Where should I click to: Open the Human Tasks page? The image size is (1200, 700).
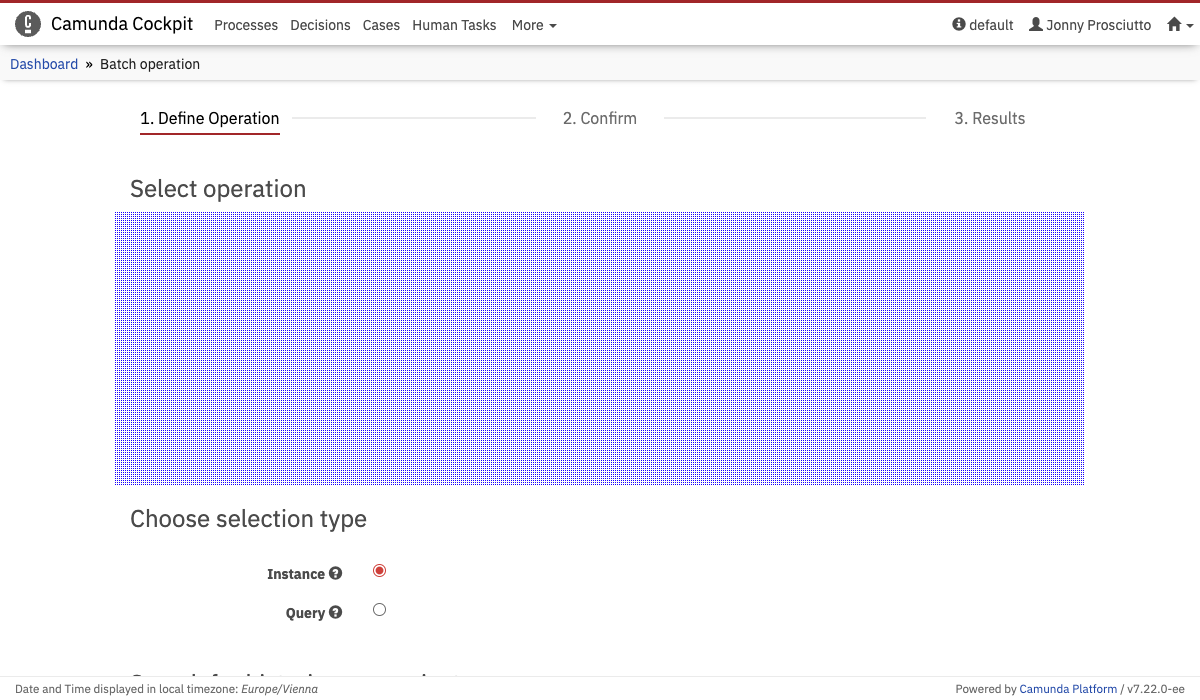(454, 25)
